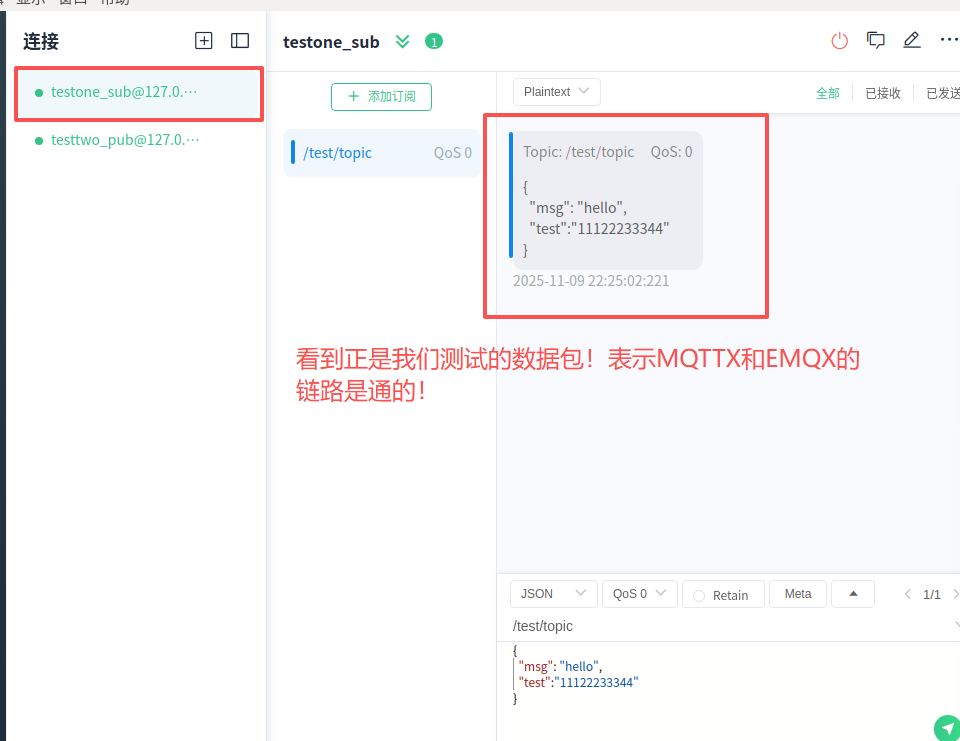Select the testtwo_pub connection in the list
The image size is (960, 741).
click(124, 140)
